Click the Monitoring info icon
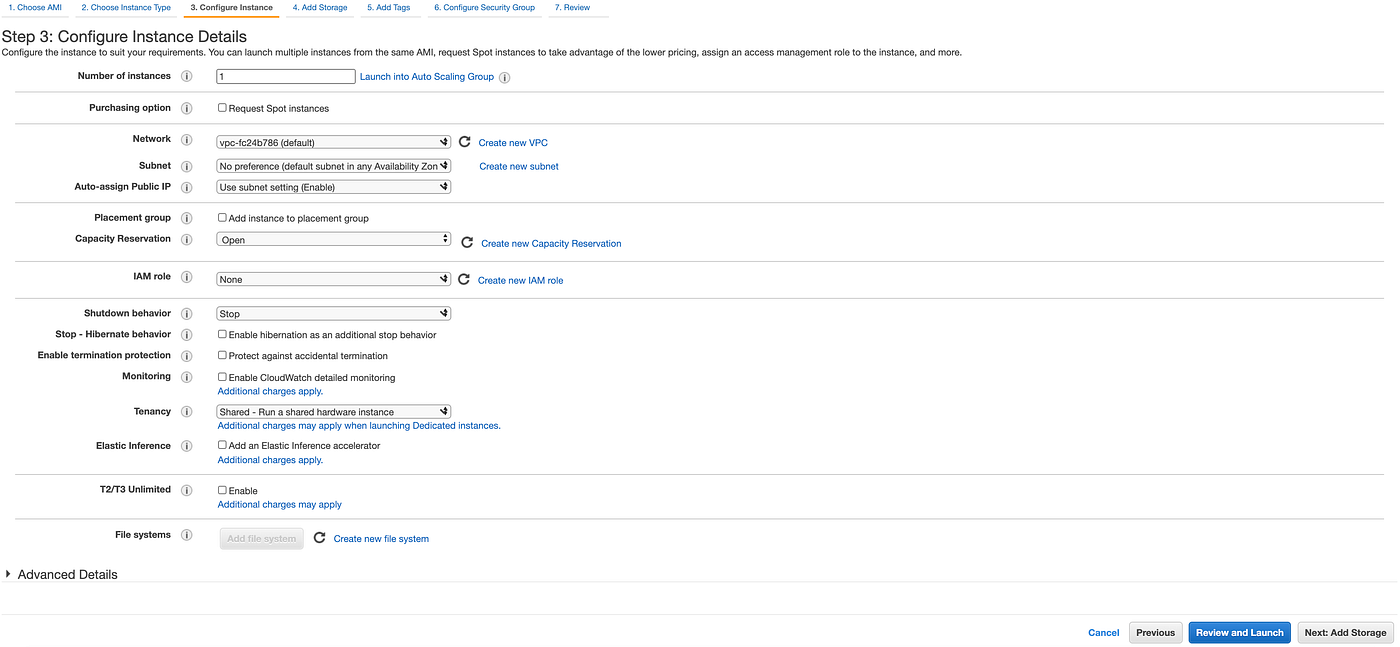Viewport: 1400px width, 647px height. pos(187,376)
